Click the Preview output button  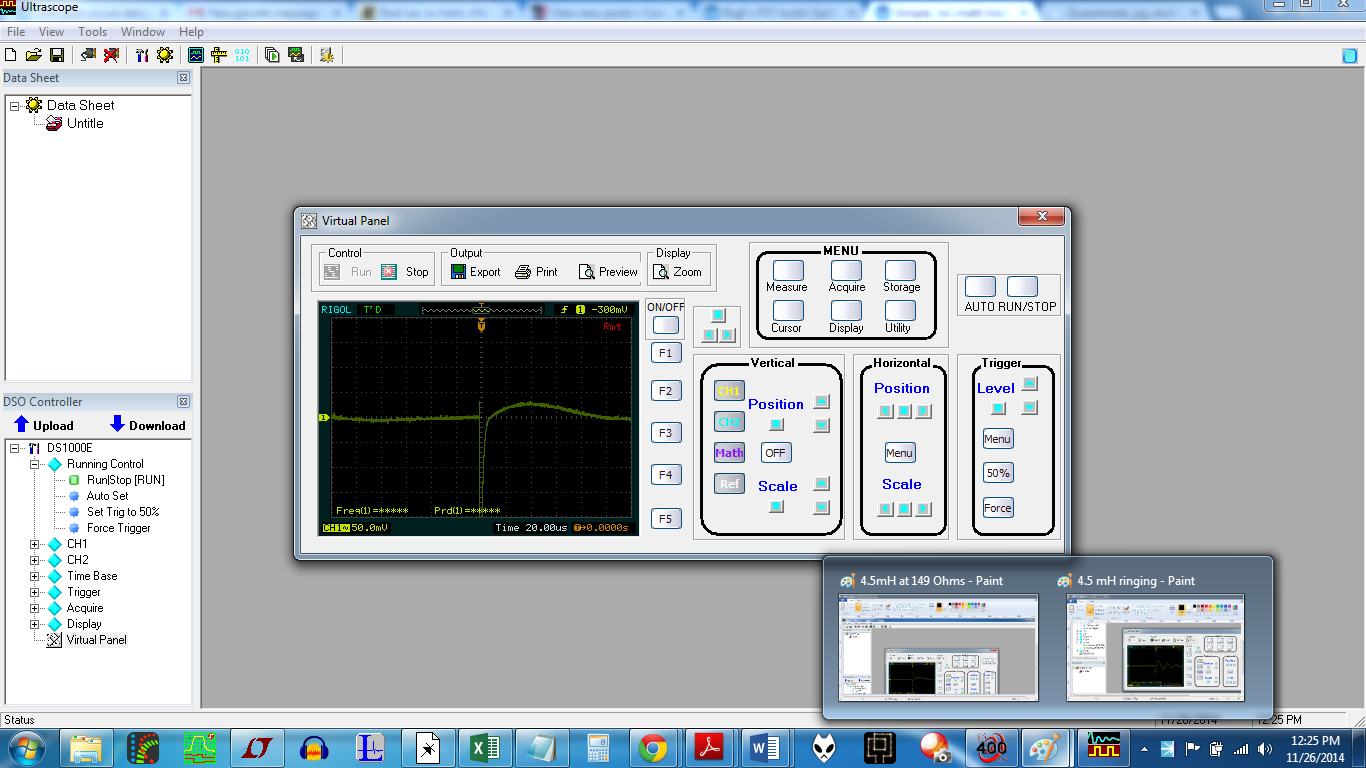point(608,272)
